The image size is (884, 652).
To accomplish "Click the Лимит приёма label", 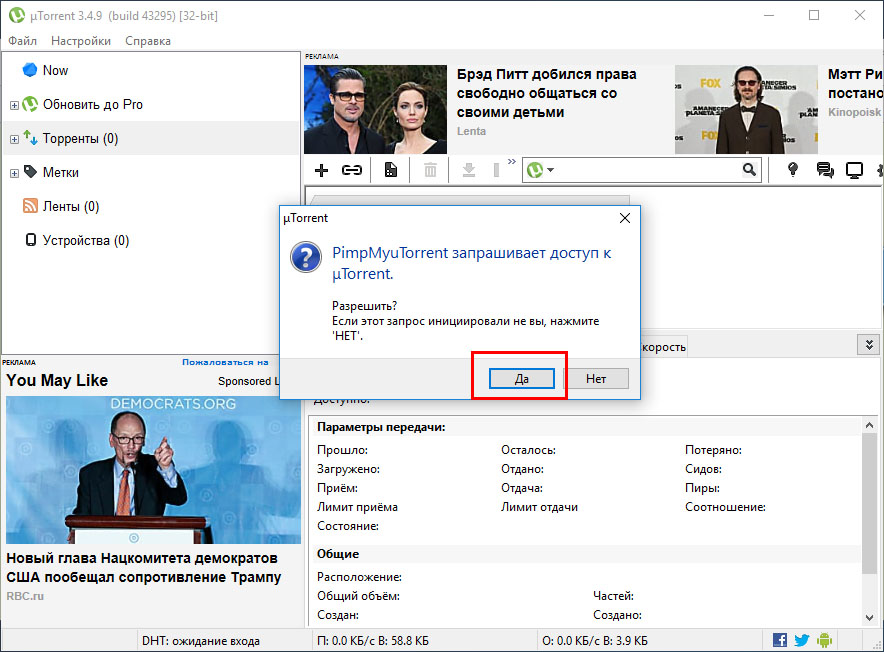I will tap(357, 507).
